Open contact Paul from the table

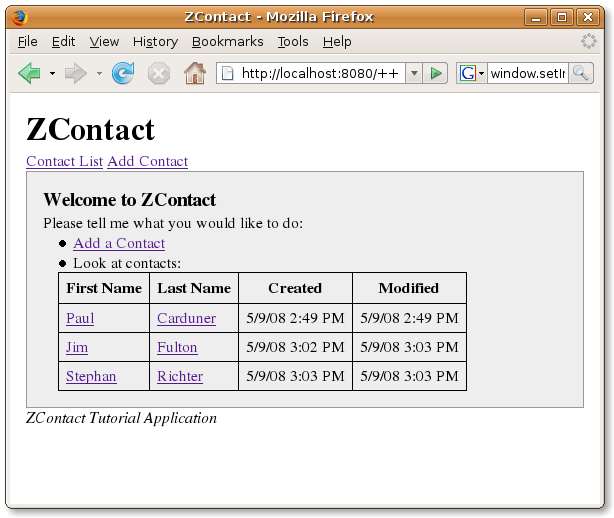click(x=80, y=318)
